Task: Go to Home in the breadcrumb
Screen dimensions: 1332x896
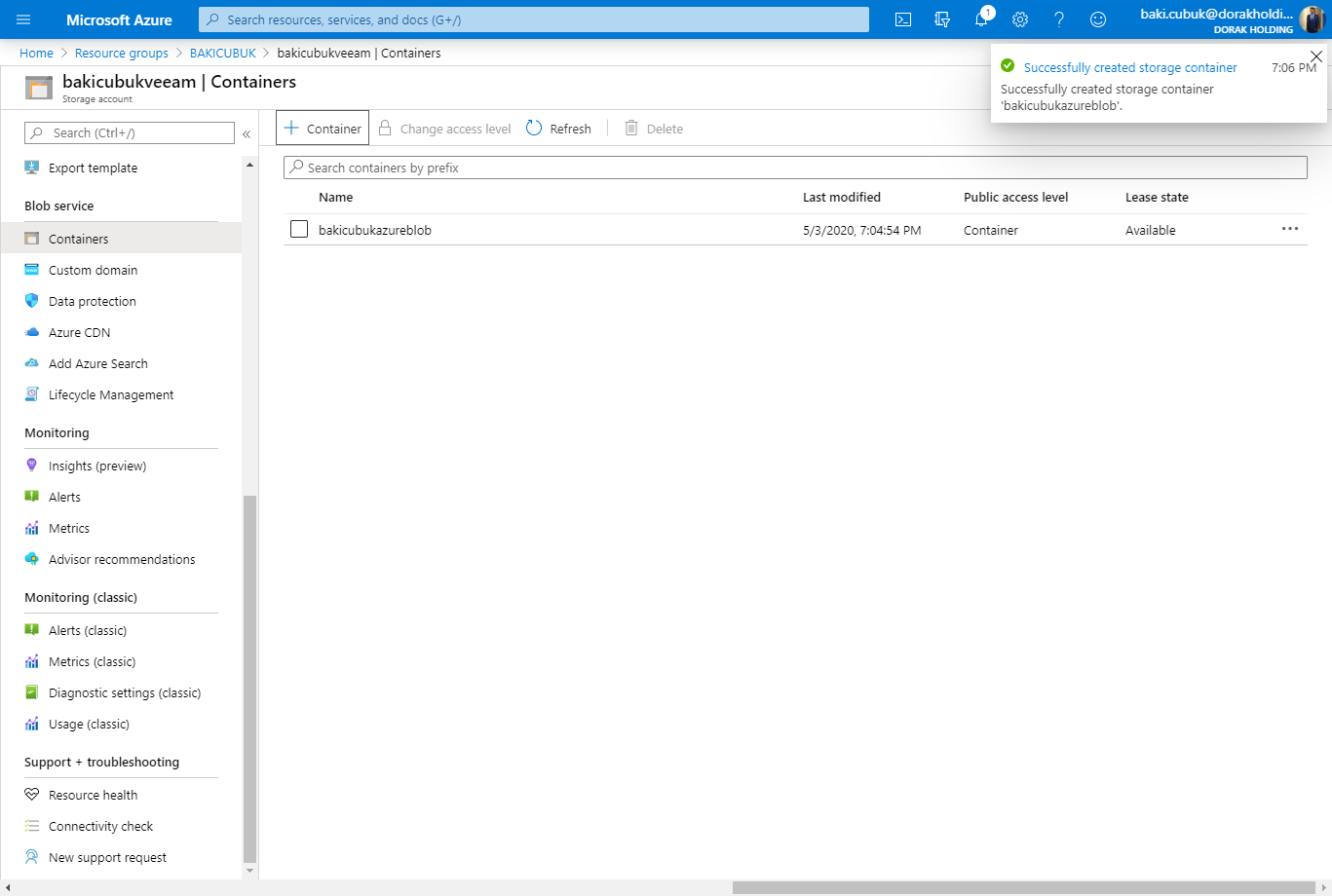Action: point(36,53)
